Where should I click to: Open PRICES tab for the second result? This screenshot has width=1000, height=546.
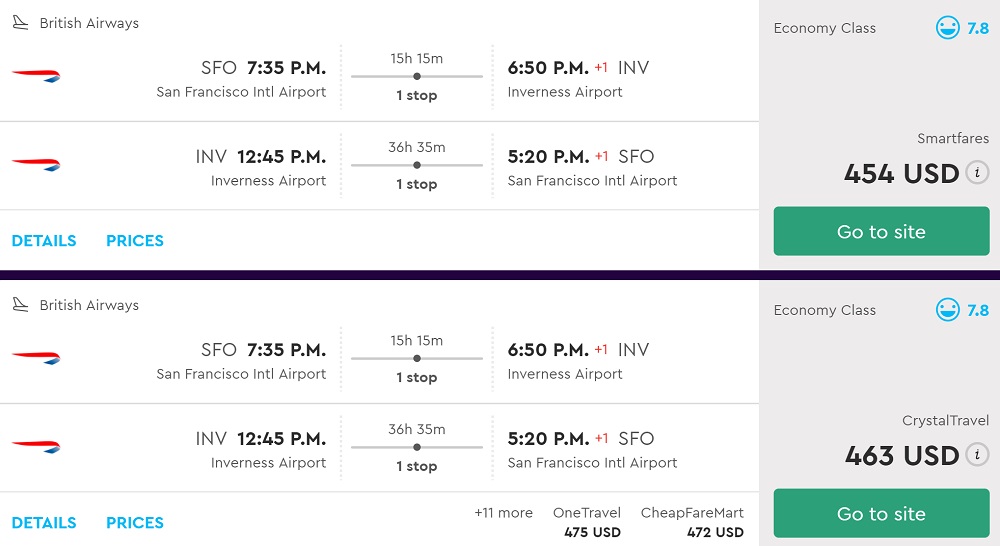point(135,523)
